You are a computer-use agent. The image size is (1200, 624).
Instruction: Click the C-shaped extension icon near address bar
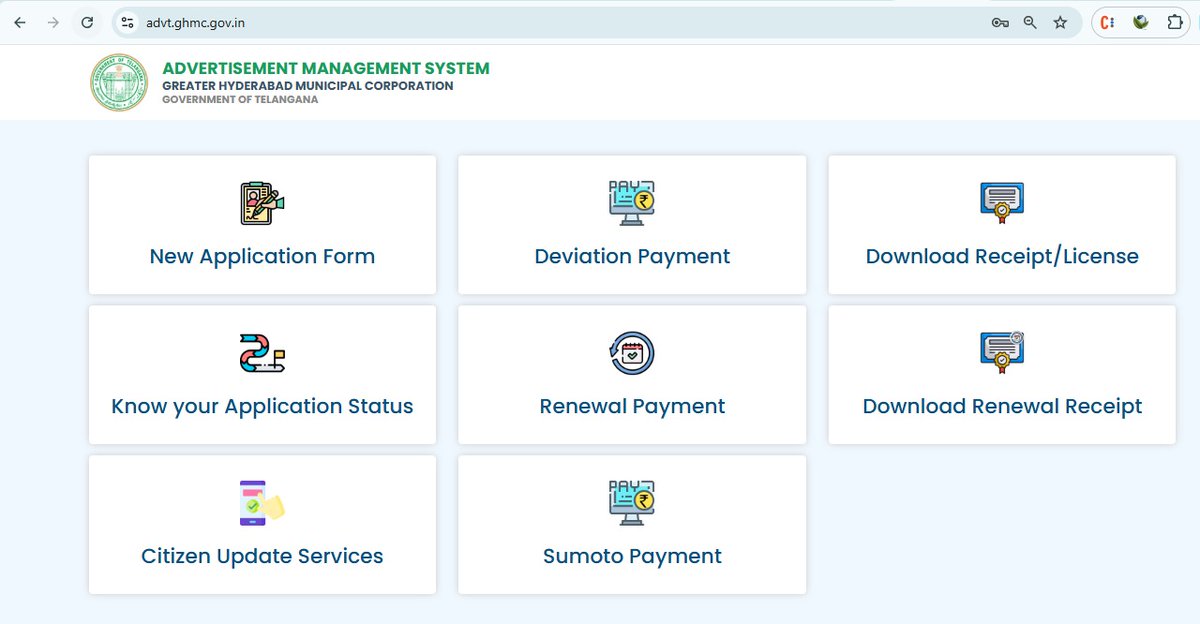1110,22
